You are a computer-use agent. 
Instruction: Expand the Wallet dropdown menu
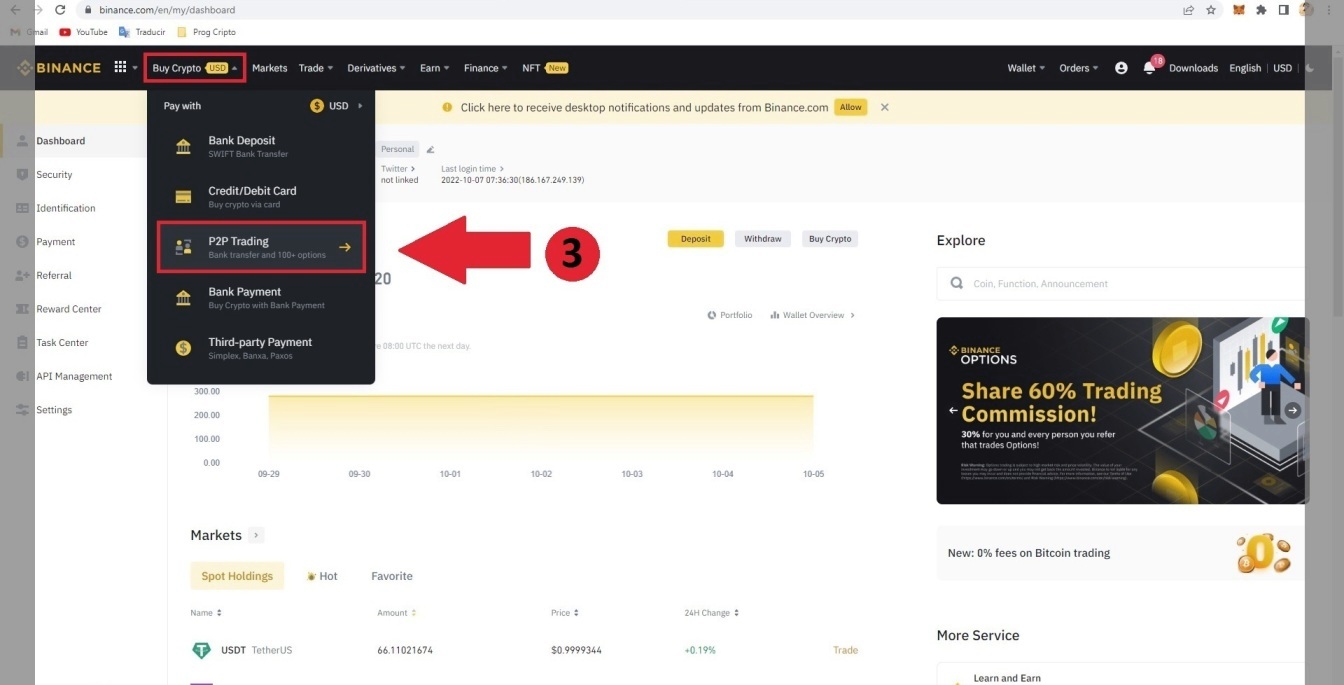tap(1026, 68)
